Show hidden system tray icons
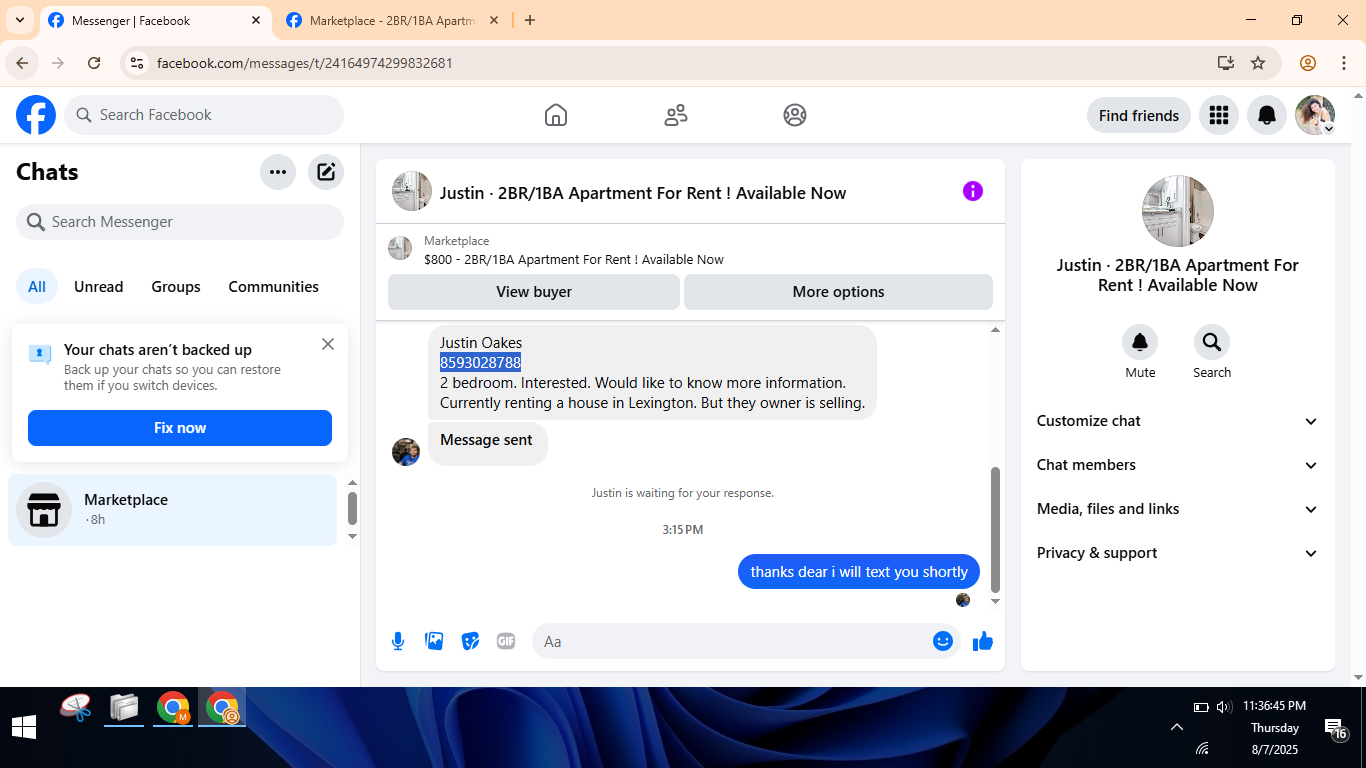The height and width of the screenshot is (768, 1366). pyautogui.click(x=1176, y=727)
